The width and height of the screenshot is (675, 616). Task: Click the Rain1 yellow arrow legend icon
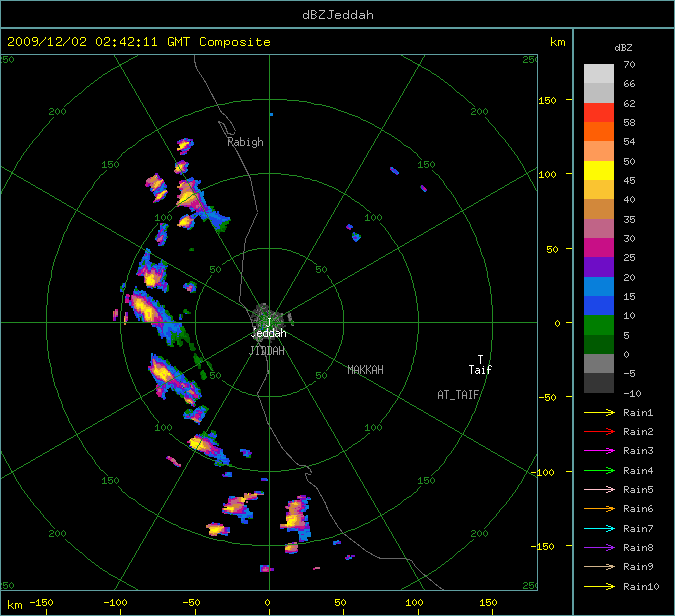599,412
